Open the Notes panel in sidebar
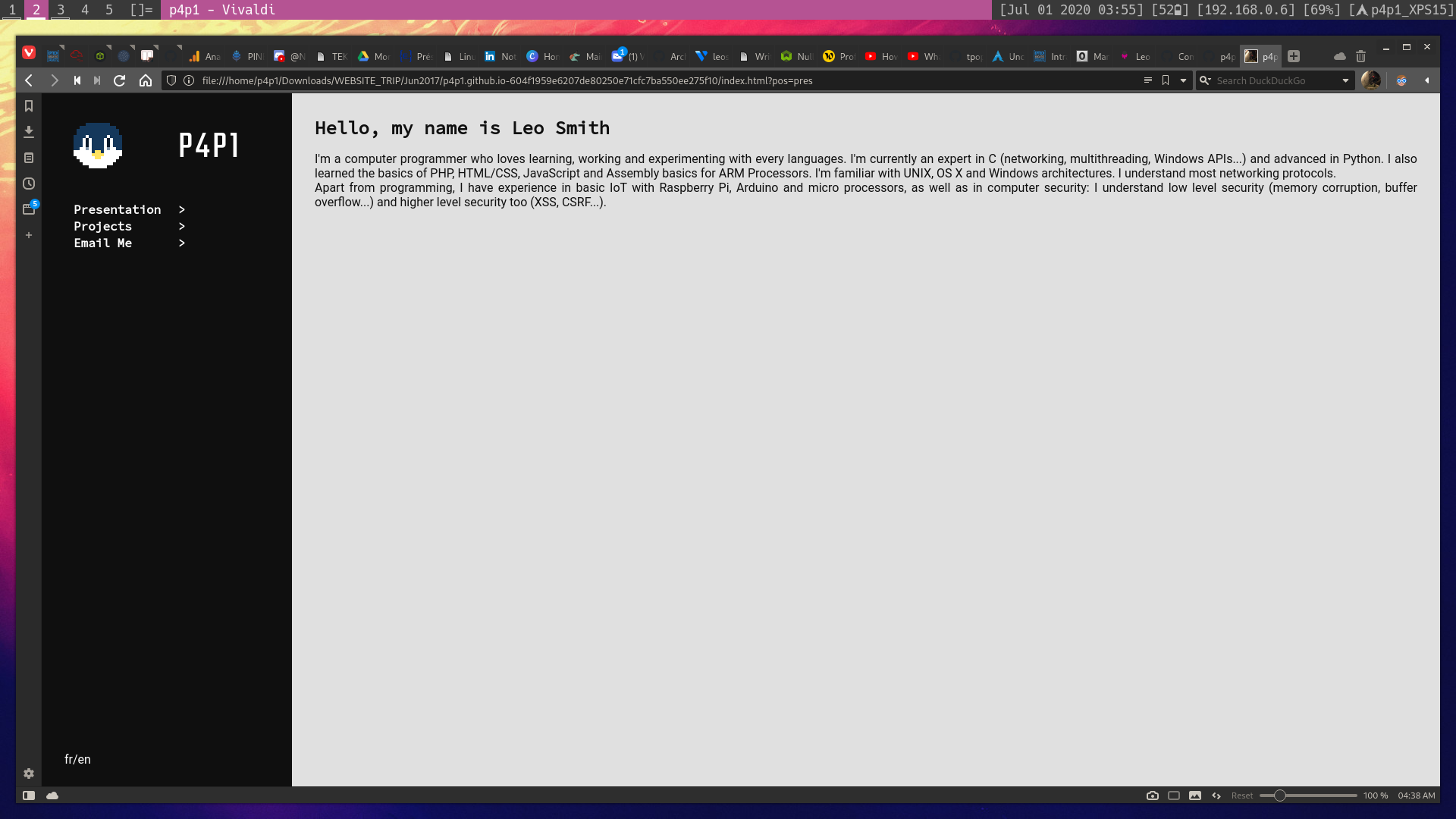The width and height of the screenshot is (1456, 819). [x=29, y=158]
